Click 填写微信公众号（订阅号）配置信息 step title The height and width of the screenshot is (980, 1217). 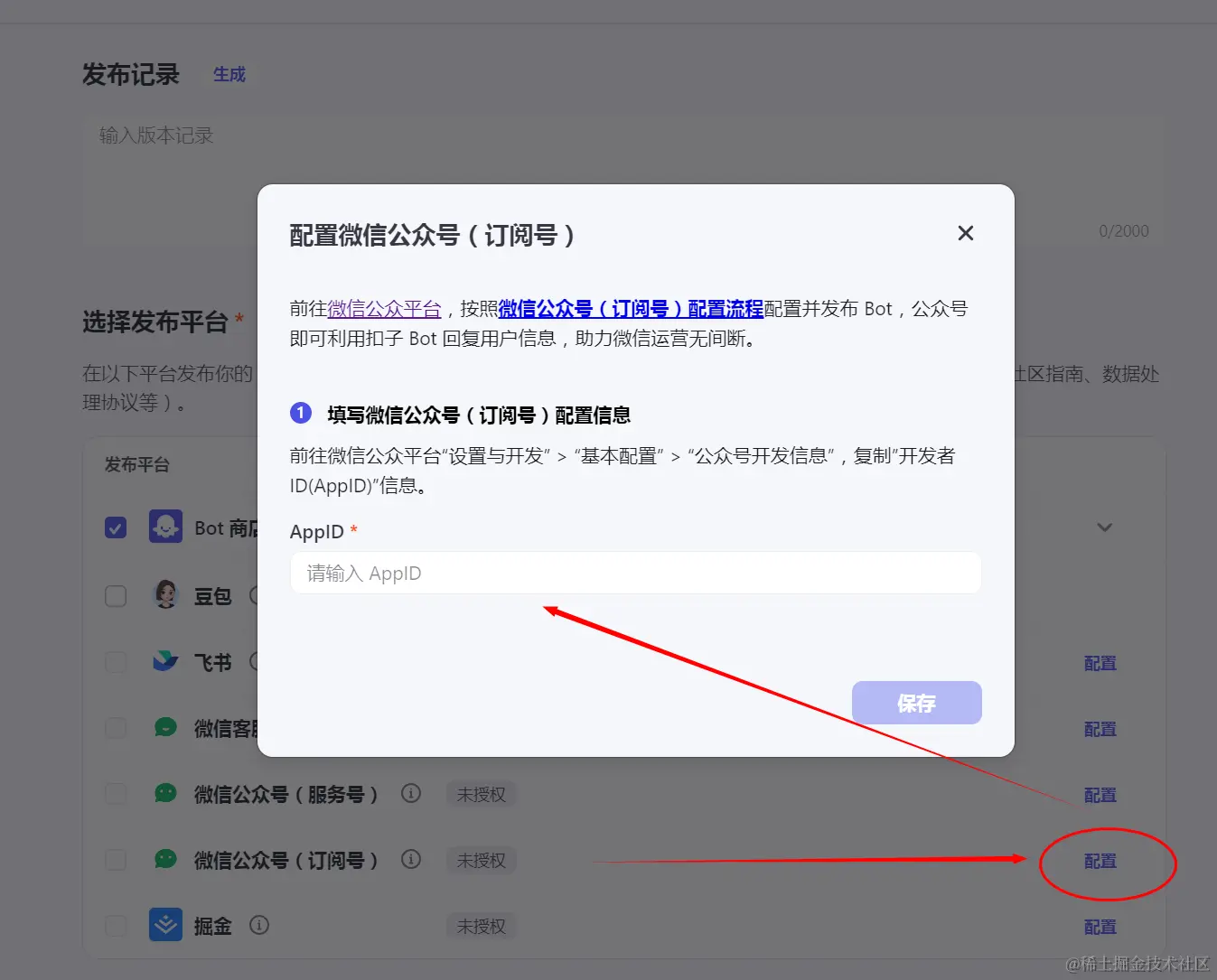tap(479, 415)
